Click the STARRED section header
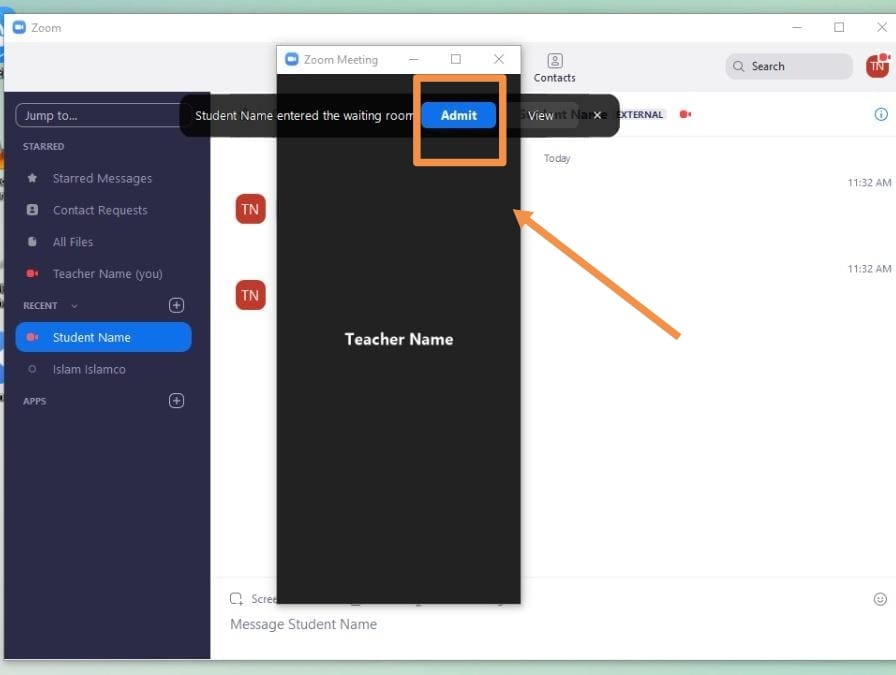Screen dimensions: 896x675 click(43, 147)
